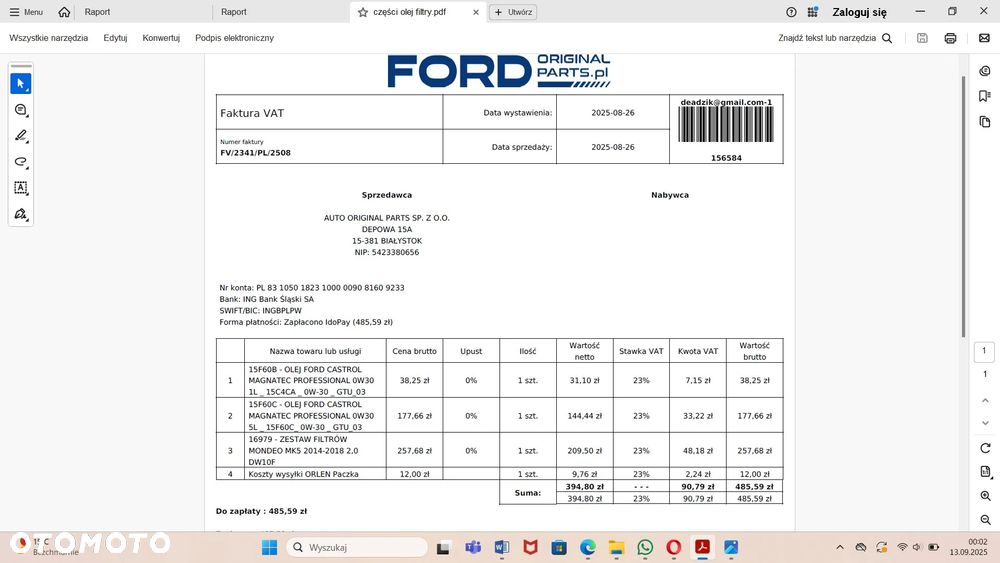This screenshot has height=563, width=1000.
Task: Share the file via the envelope icon
Action: coord(984,38)
